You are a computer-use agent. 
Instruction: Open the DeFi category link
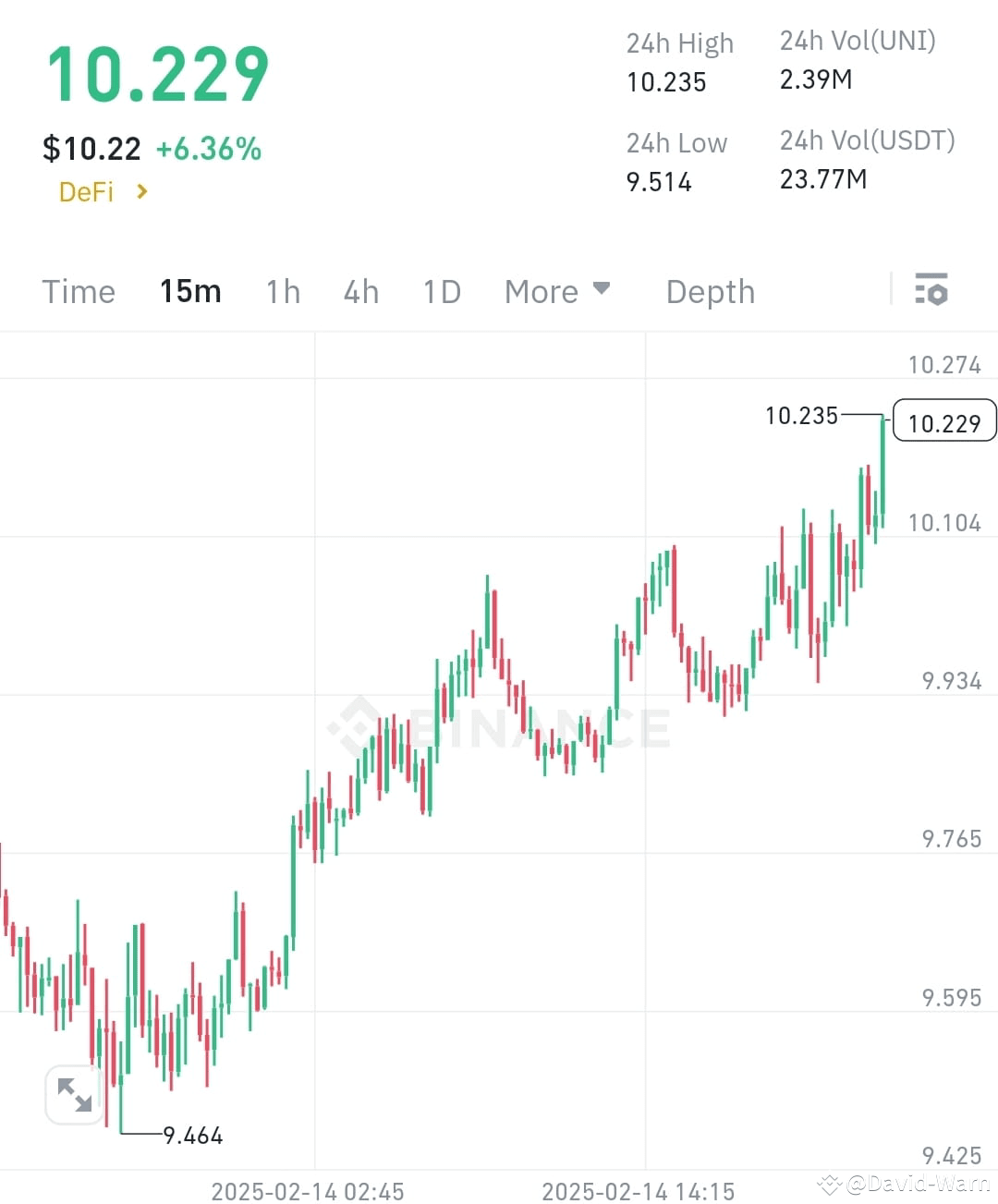pyautogui.click(x=86, y=192)
